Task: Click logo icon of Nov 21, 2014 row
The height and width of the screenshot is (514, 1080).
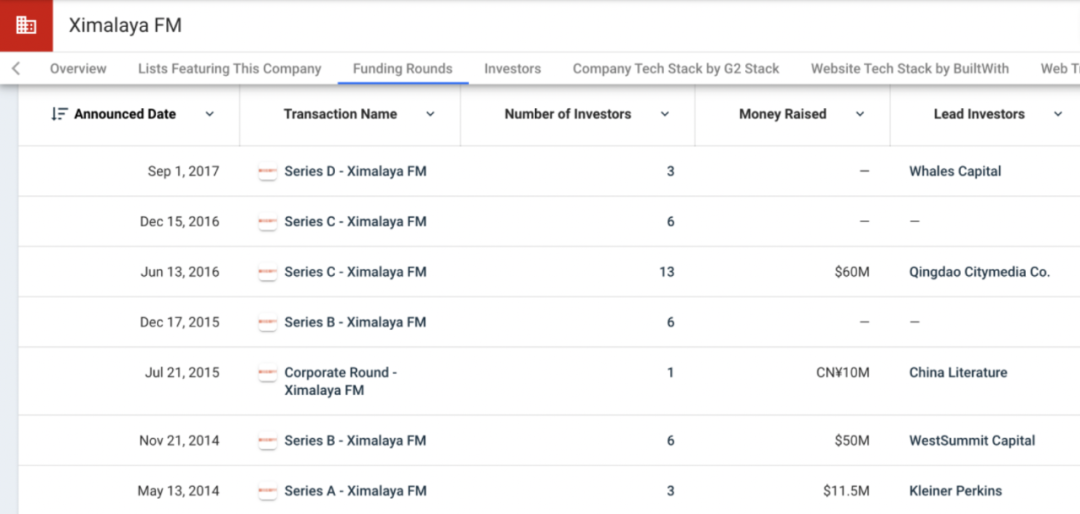Action: click(267, 441)
